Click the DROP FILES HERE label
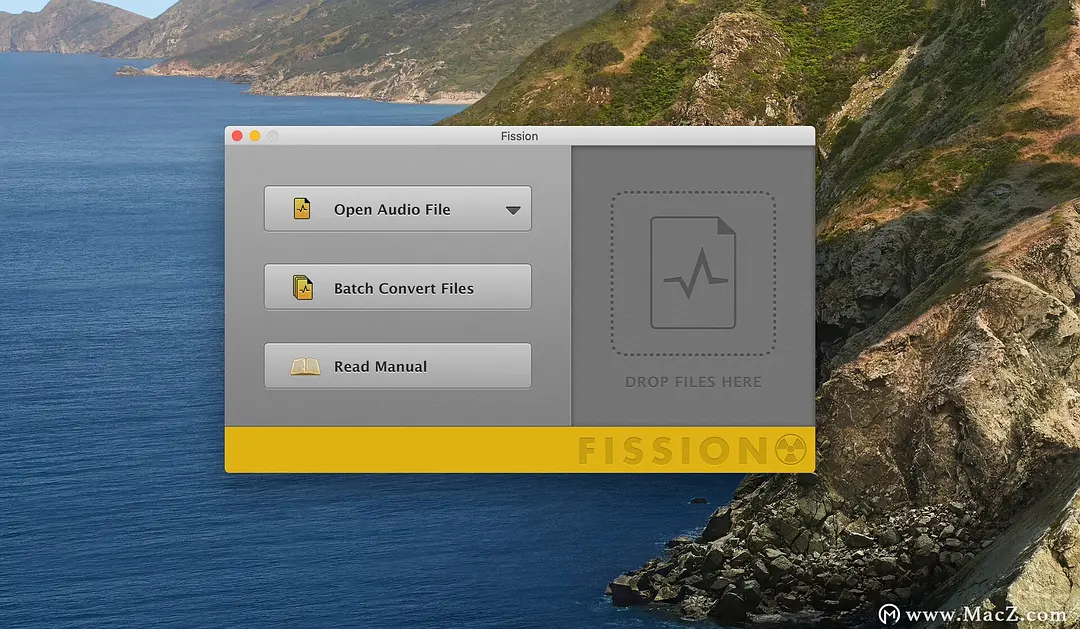Screen dimensions: 1080x629 [x=694, y=382]
